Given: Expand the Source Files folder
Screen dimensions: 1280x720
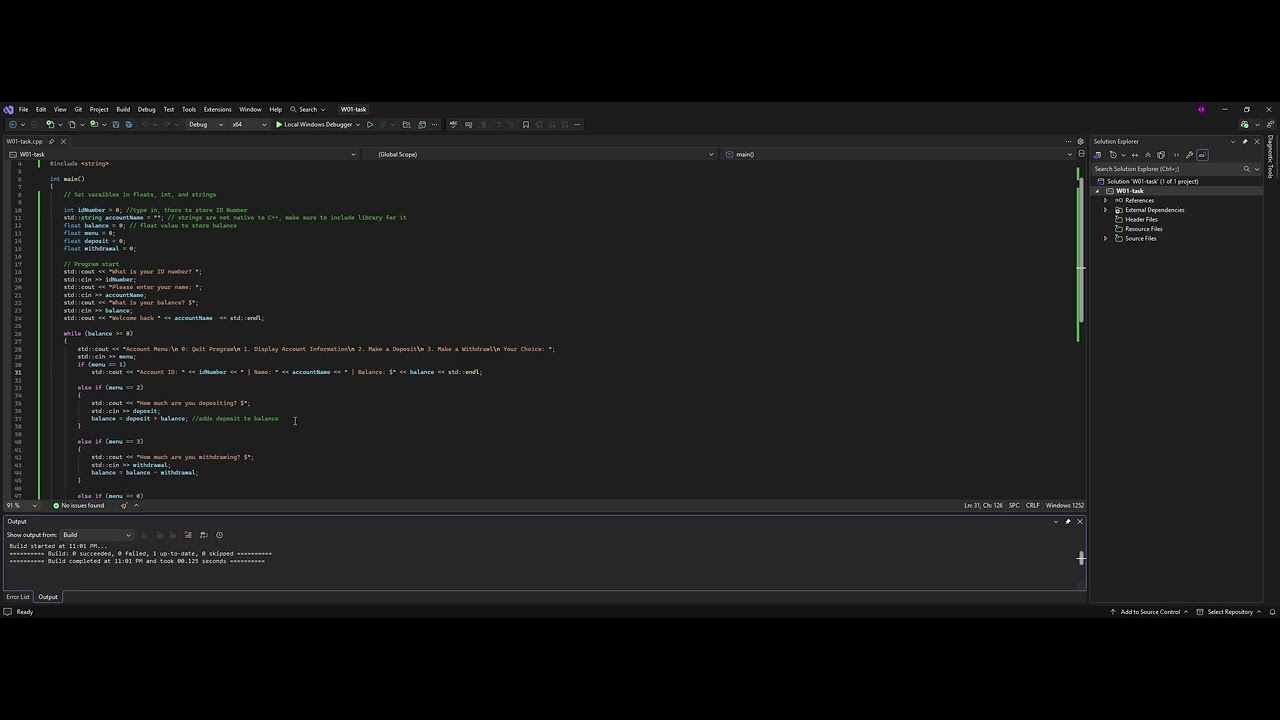Looking at the screenshot, I should click(x=1106, y=238).
